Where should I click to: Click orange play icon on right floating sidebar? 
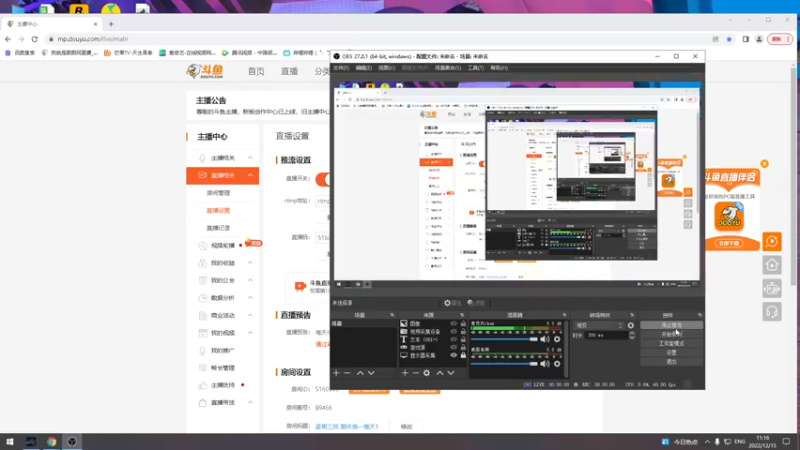coord(772,241)
